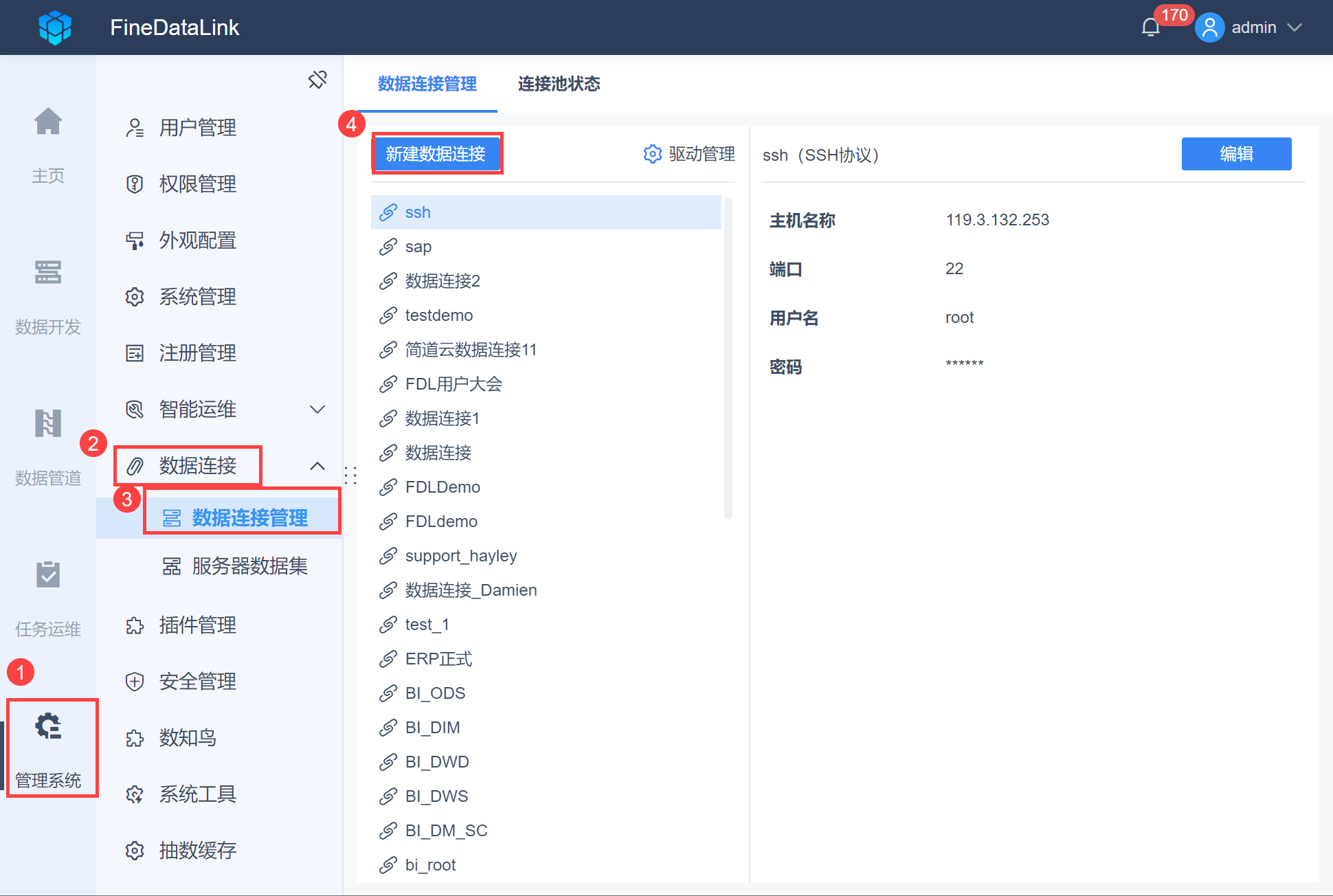Click the 新建数据连接 button
The width and height of the screenshot is (1333, 896).
coord(436,154)
